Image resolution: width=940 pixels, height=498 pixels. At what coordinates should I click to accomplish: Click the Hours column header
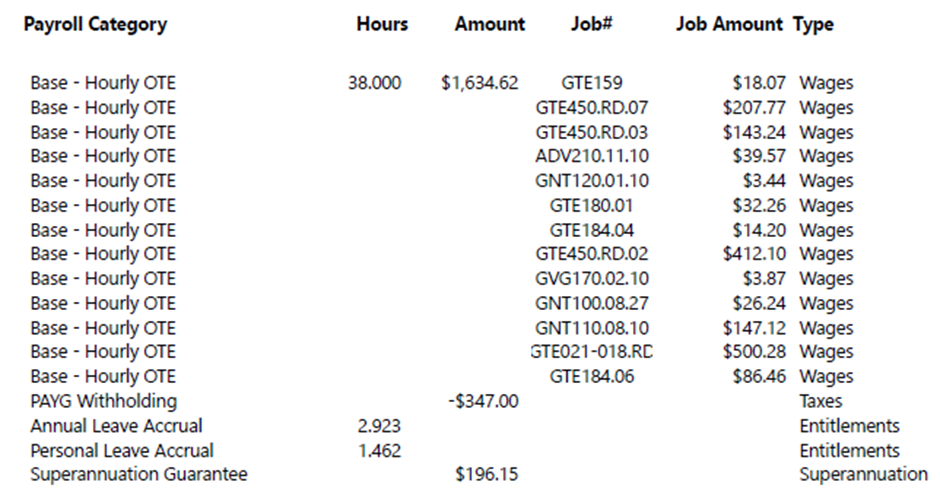(382, 24)
